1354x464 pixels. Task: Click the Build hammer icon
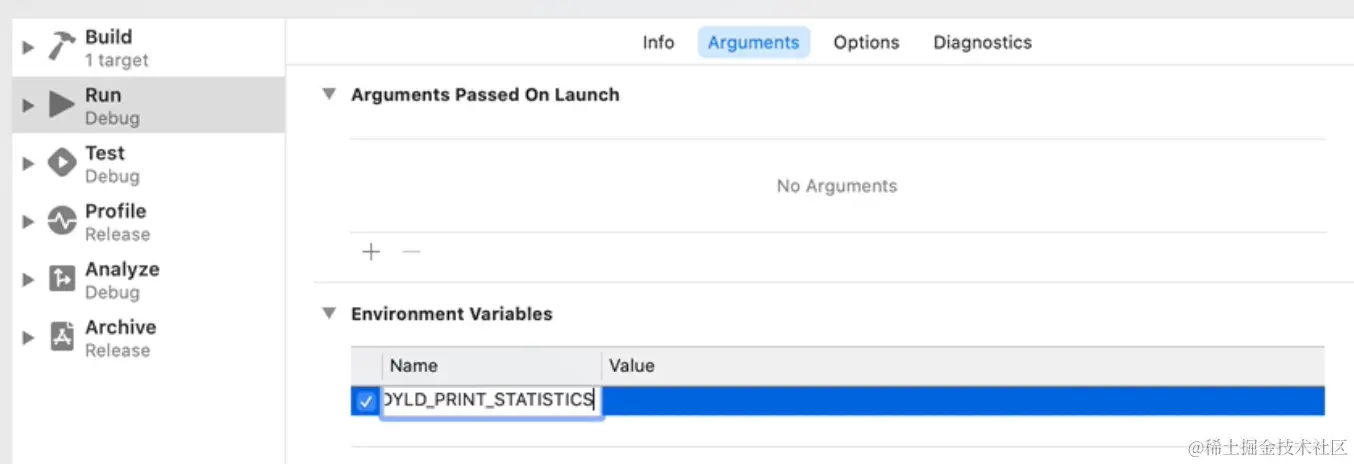[62, 46]
